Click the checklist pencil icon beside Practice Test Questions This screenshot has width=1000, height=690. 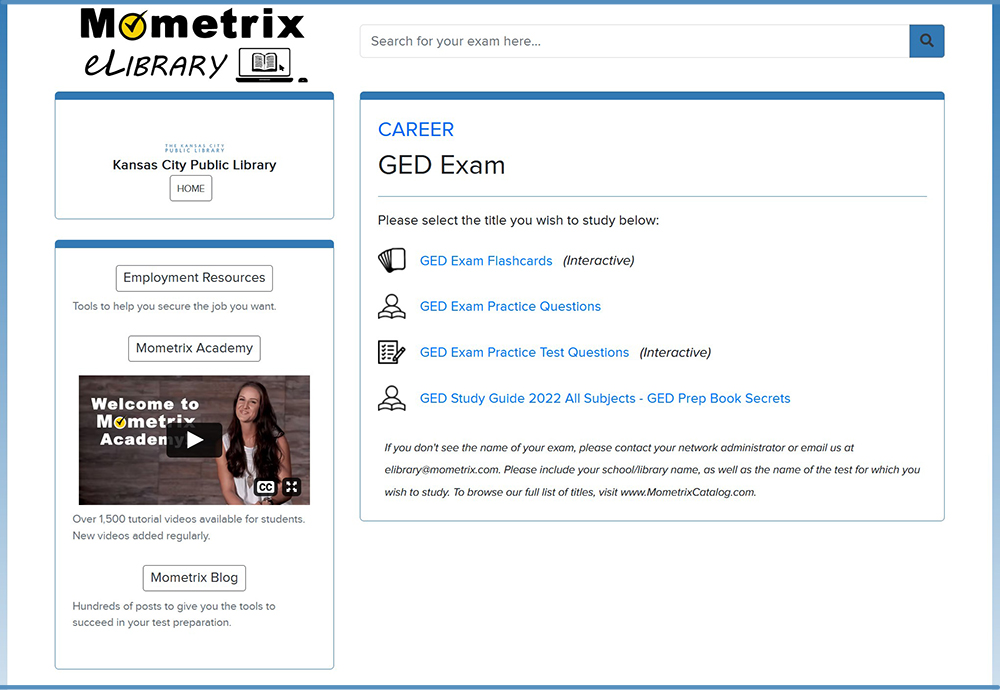tap(392, 352)
